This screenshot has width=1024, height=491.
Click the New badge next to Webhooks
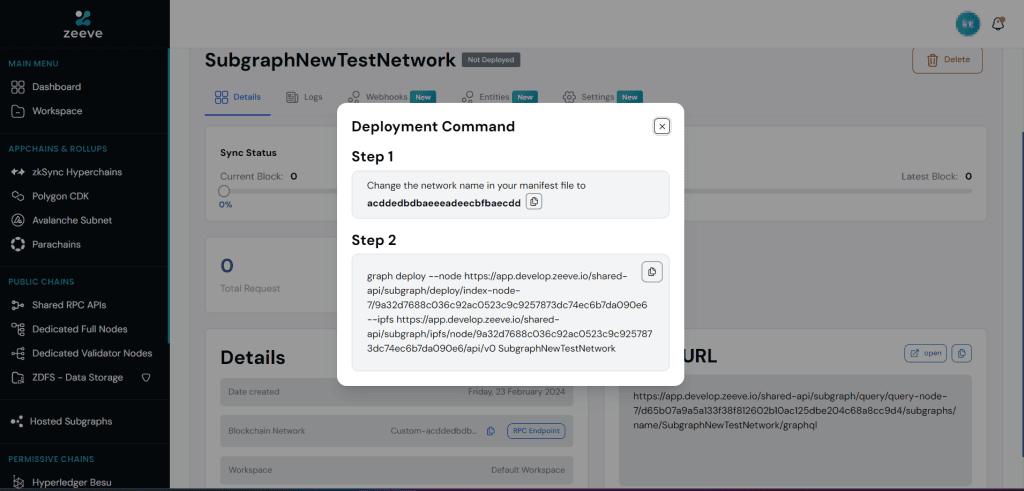coord(423,97)
